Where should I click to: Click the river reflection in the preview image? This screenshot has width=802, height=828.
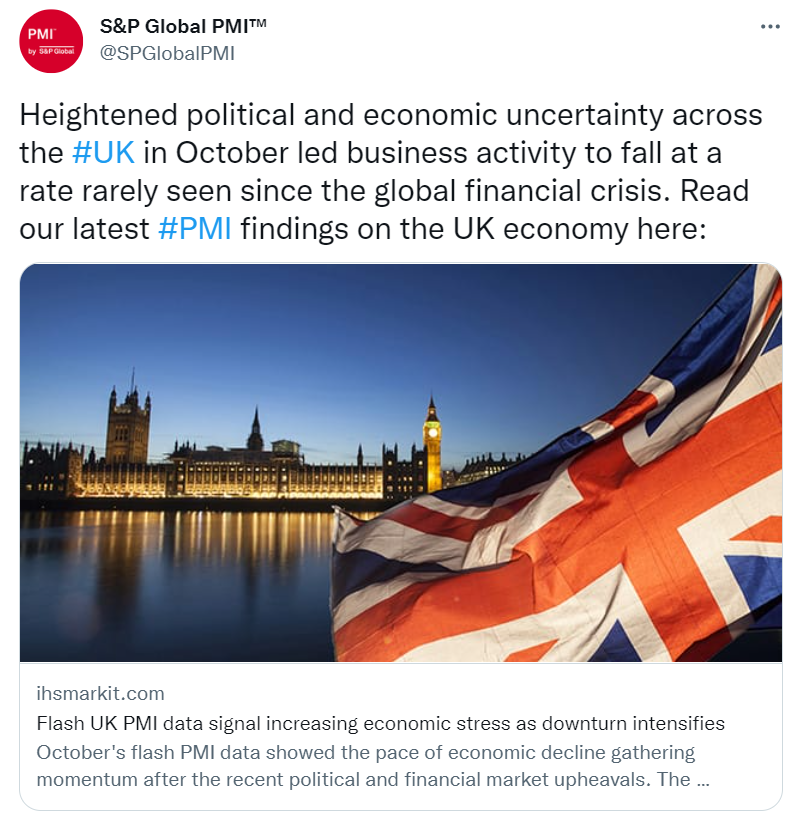[x=170, y=580]
